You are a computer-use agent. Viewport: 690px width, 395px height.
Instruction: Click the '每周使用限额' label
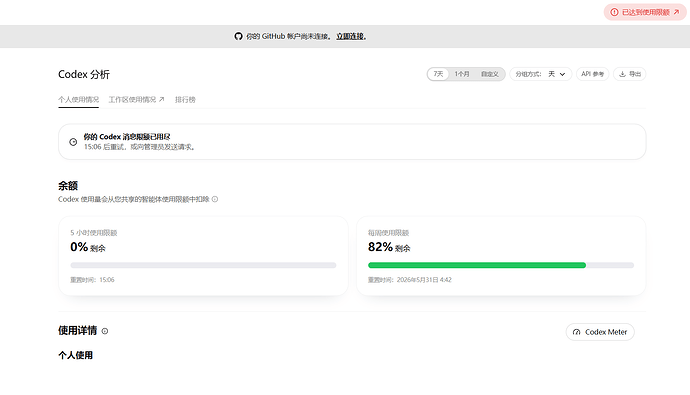click(x=389, y=233)
